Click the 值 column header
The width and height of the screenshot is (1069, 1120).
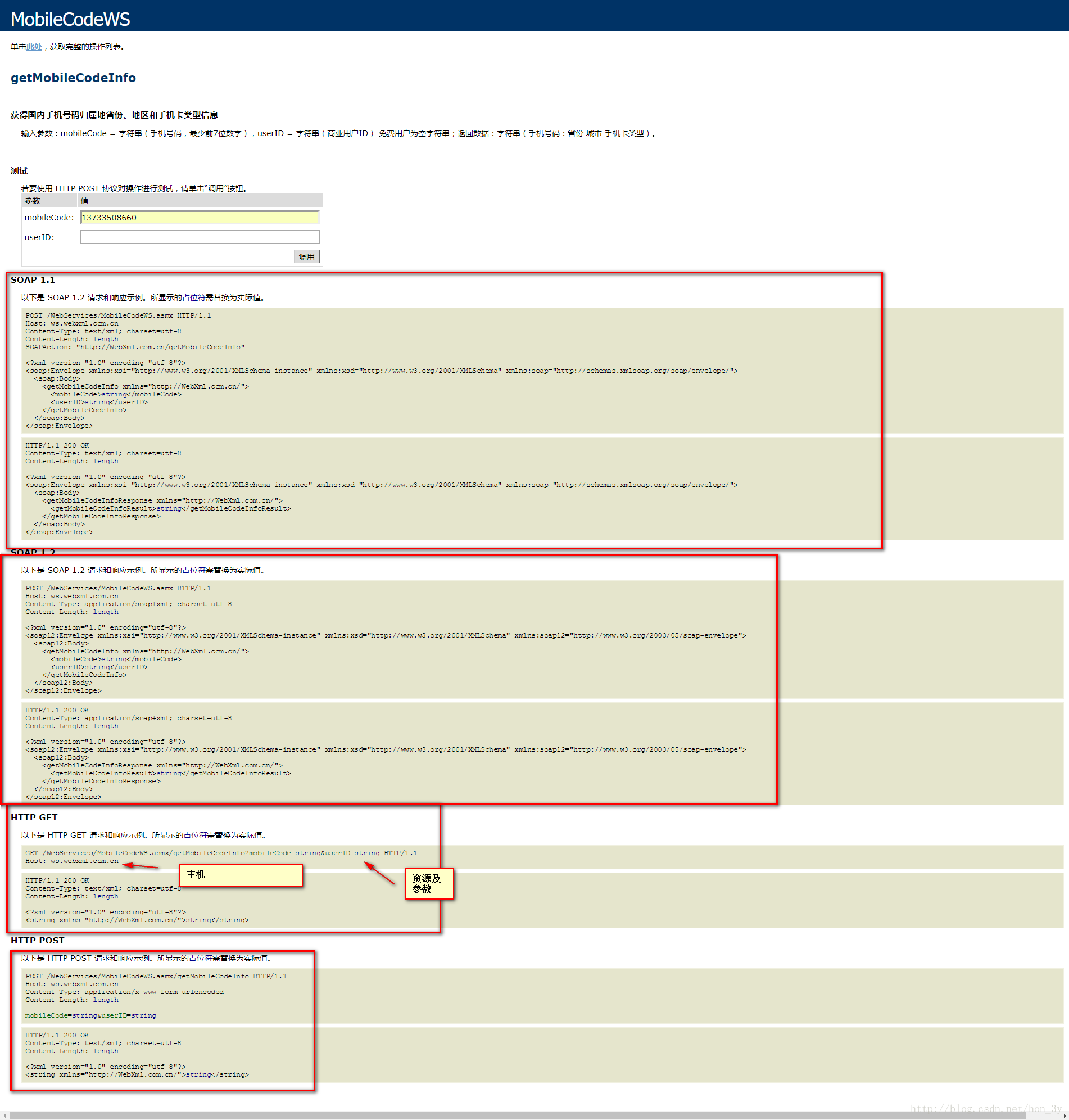200,201
